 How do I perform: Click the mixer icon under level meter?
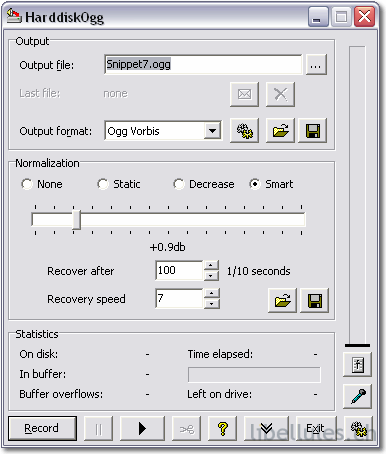click(358, 364)
